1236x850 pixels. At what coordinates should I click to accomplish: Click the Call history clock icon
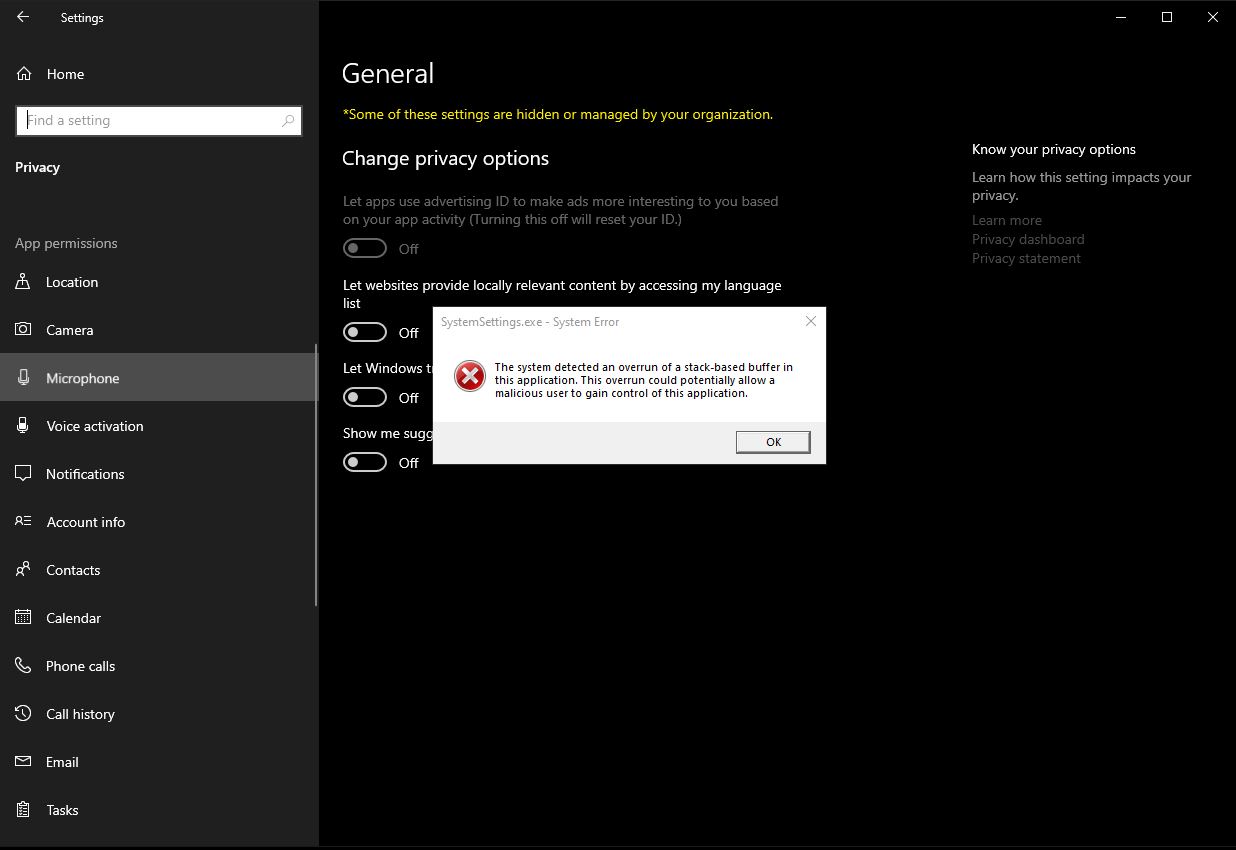click(x=23, y=714)
